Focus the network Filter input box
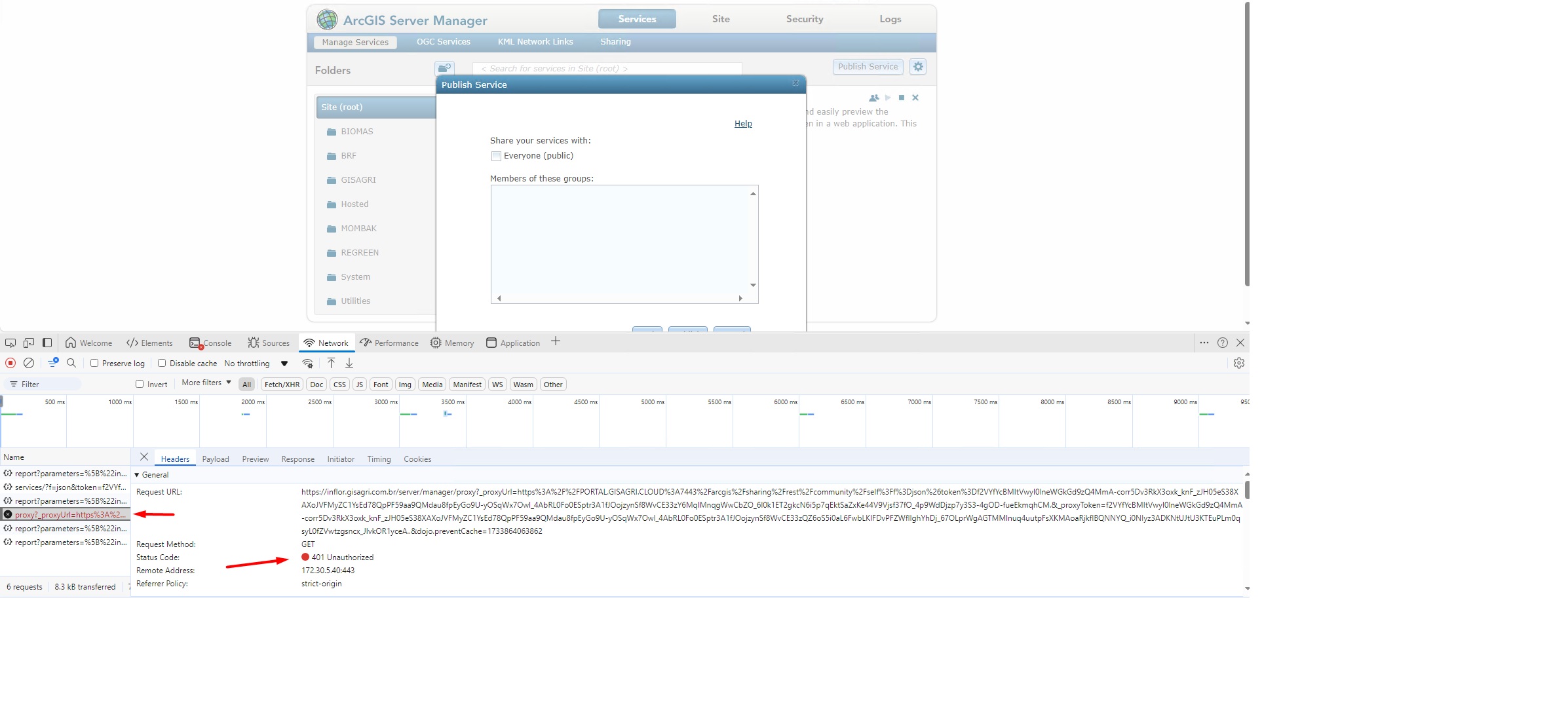 (43, 385)
